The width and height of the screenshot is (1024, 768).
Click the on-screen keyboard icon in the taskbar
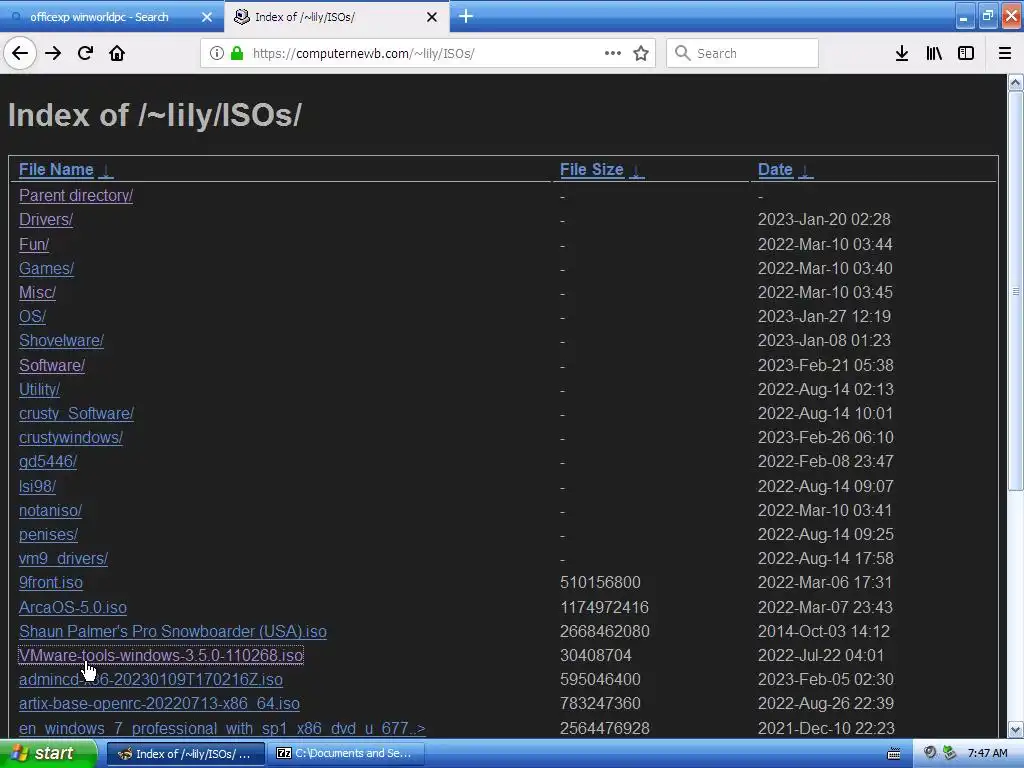point(893,754)
